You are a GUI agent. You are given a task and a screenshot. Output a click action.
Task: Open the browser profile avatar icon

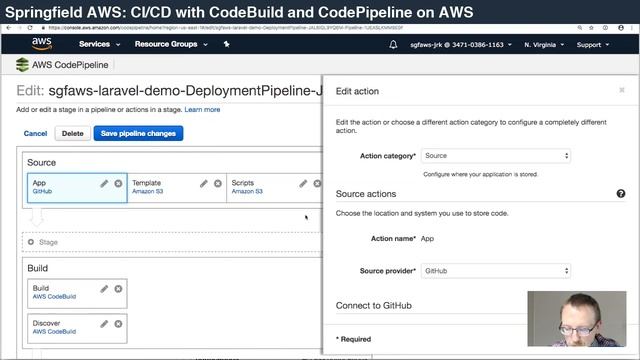tap(621, 28)
